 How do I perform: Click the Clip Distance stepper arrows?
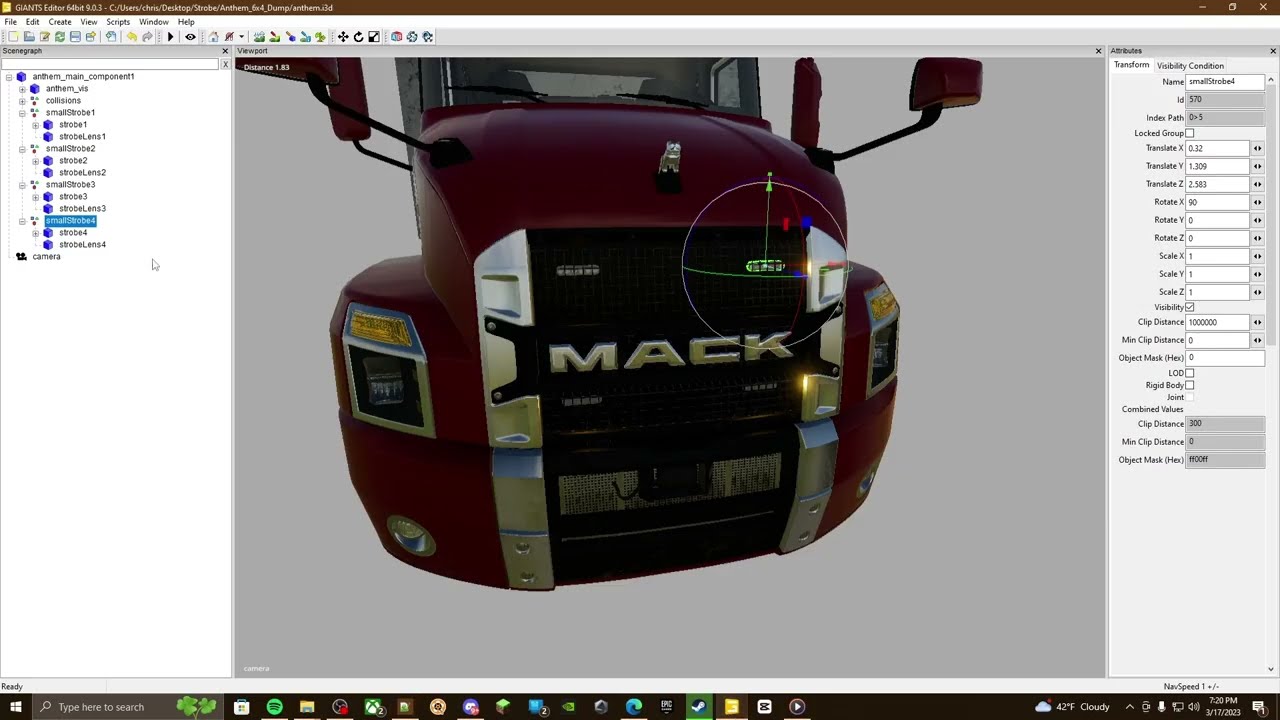(x=1257, y=322)
